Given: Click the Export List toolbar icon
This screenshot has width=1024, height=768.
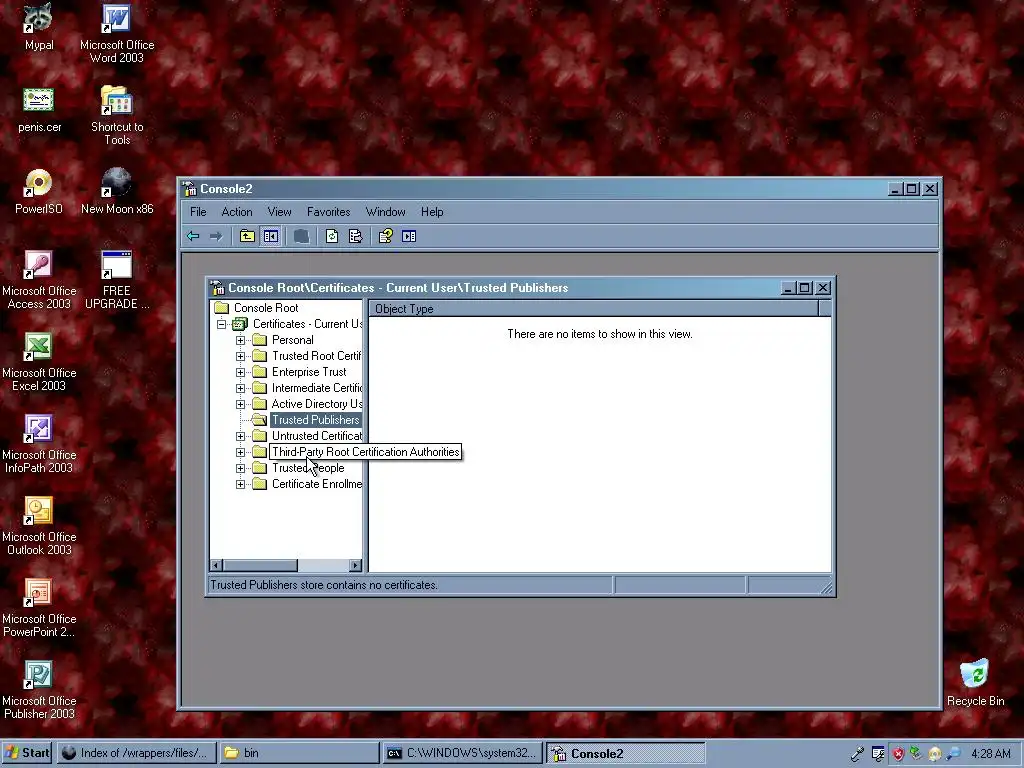Looking at the screenshot, I should tap(355, 236).
